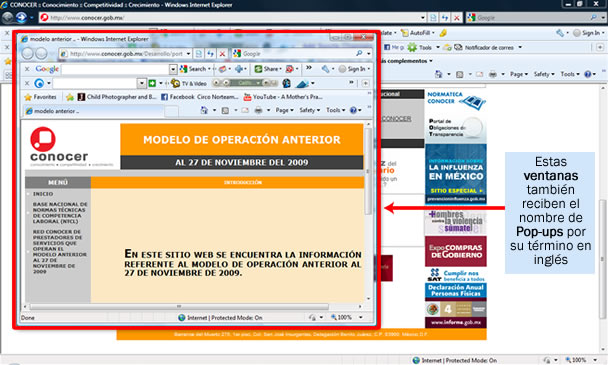Image resolution: width=608 pixels, height=365 pixels.
Task: Open the wrench settings of the popup's Google toolbar
Action: coord(325,69)
